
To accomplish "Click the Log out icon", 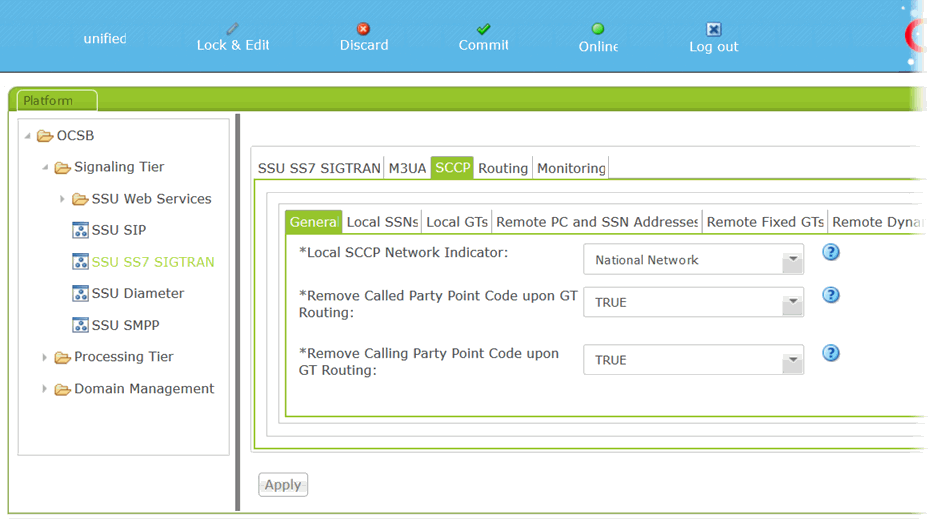I will (x=713, y=29).
